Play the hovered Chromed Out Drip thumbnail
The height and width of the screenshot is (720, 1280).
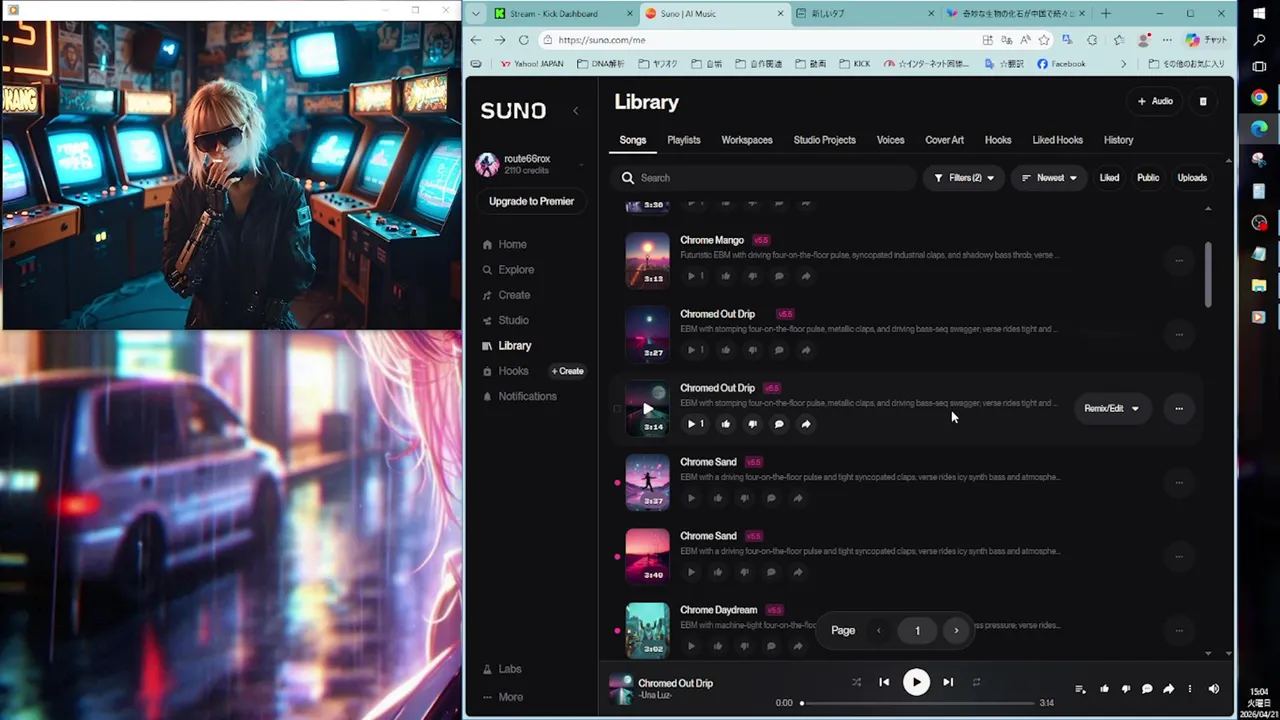tap(647, 408)
